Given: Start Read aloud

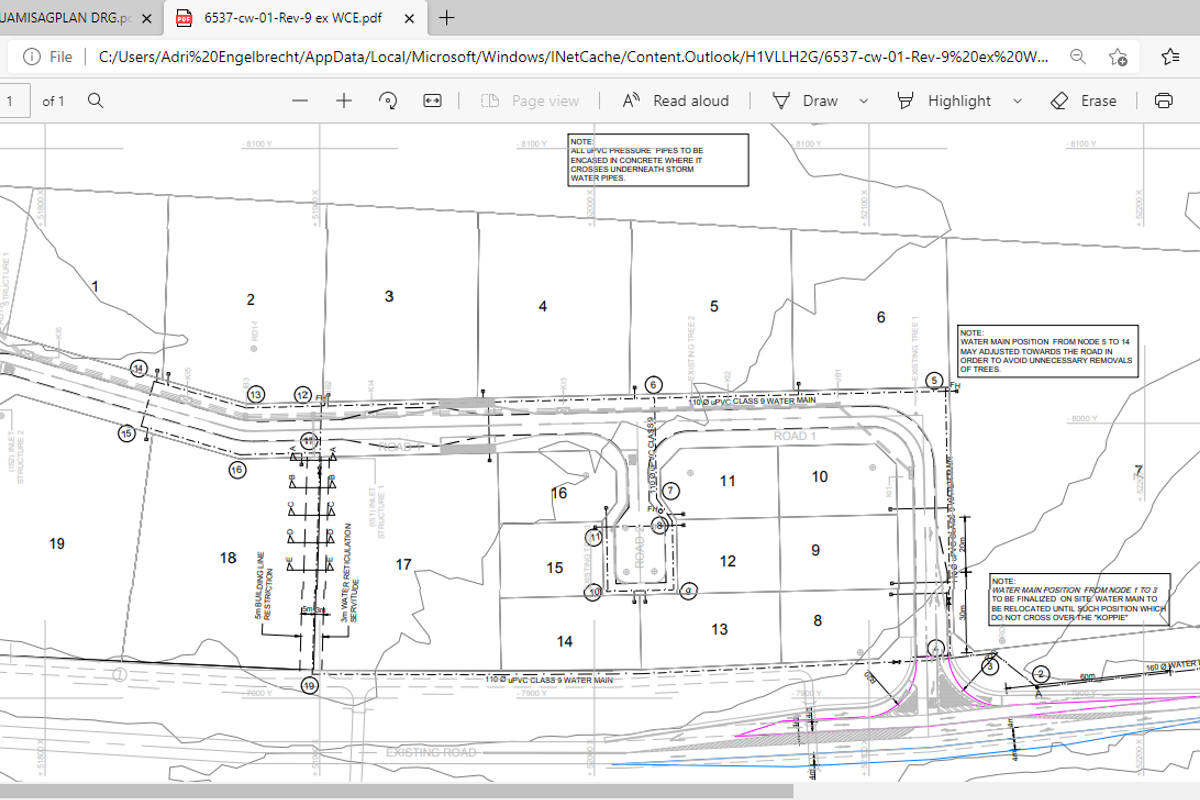Looking at the screenshot, I should (676, 101).
